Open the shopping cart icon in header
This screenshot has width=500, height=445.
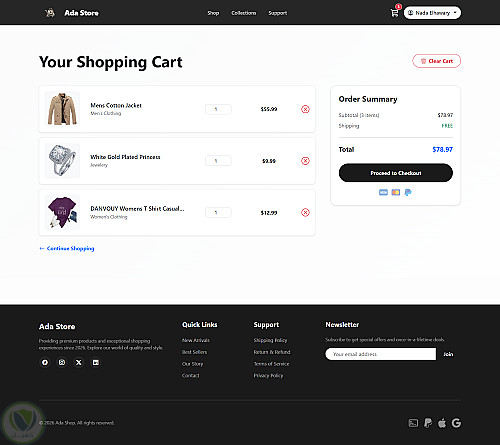(394, 13)
